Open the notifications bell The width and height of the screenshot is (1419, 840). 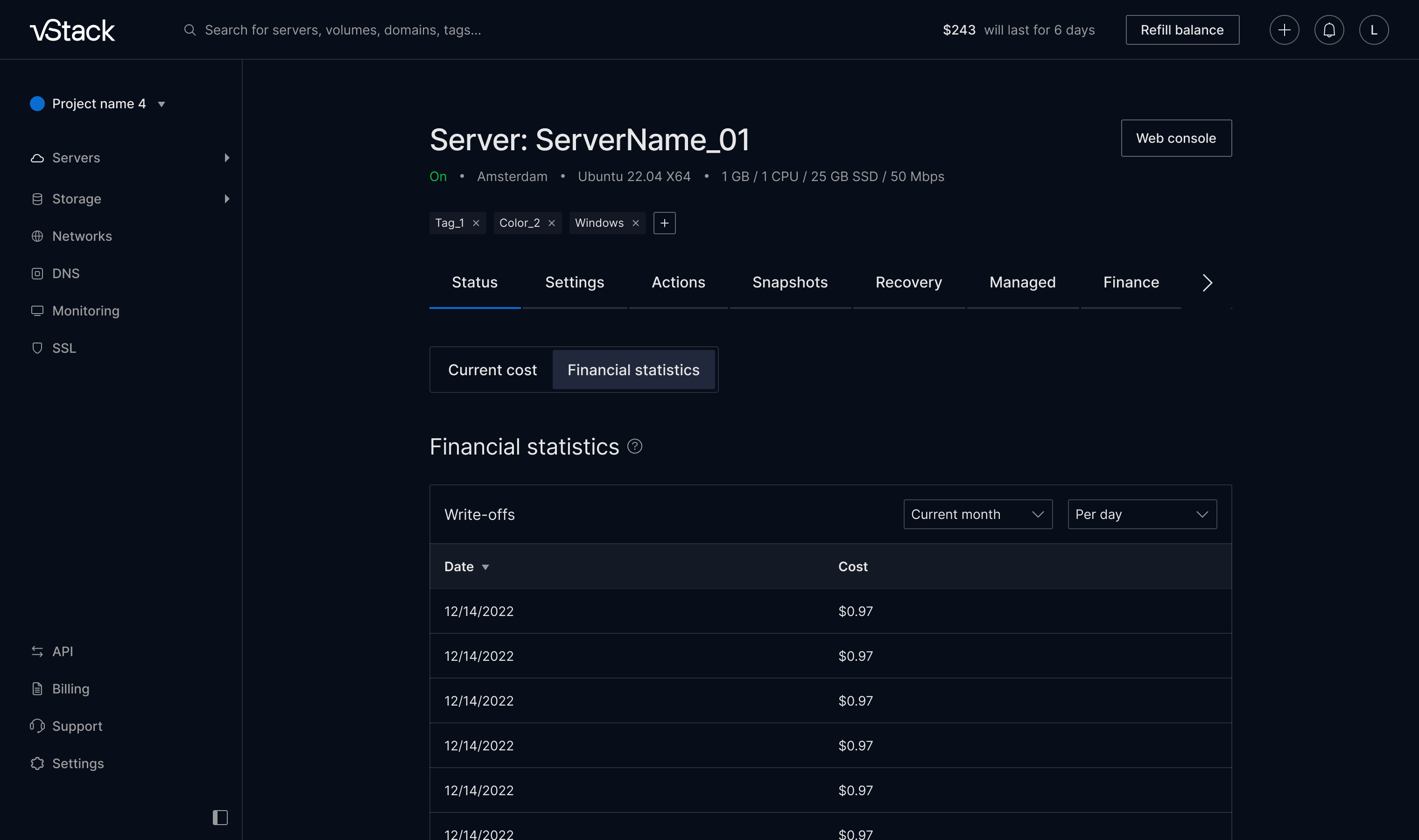1328,30
